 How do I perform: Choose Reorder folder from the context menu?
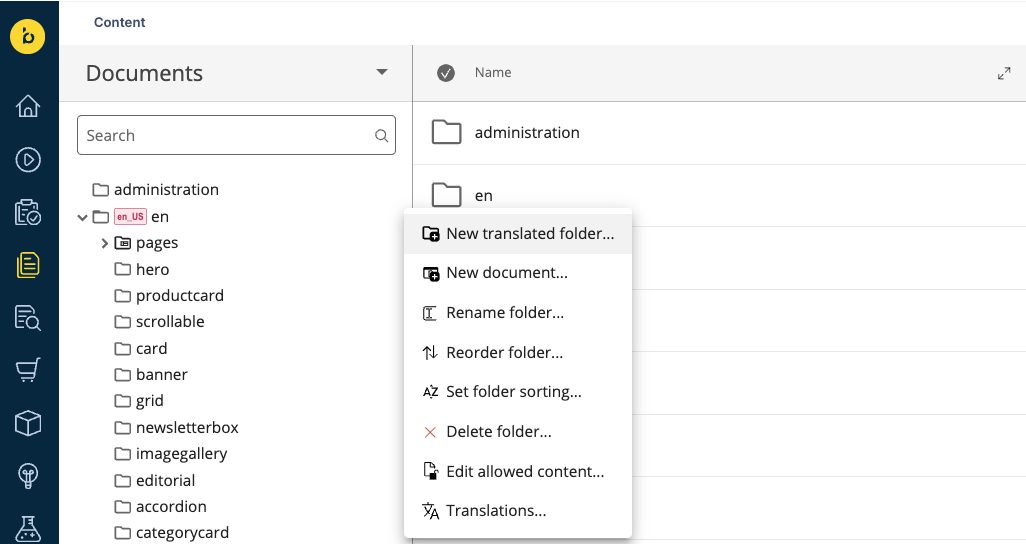[518, 353]
